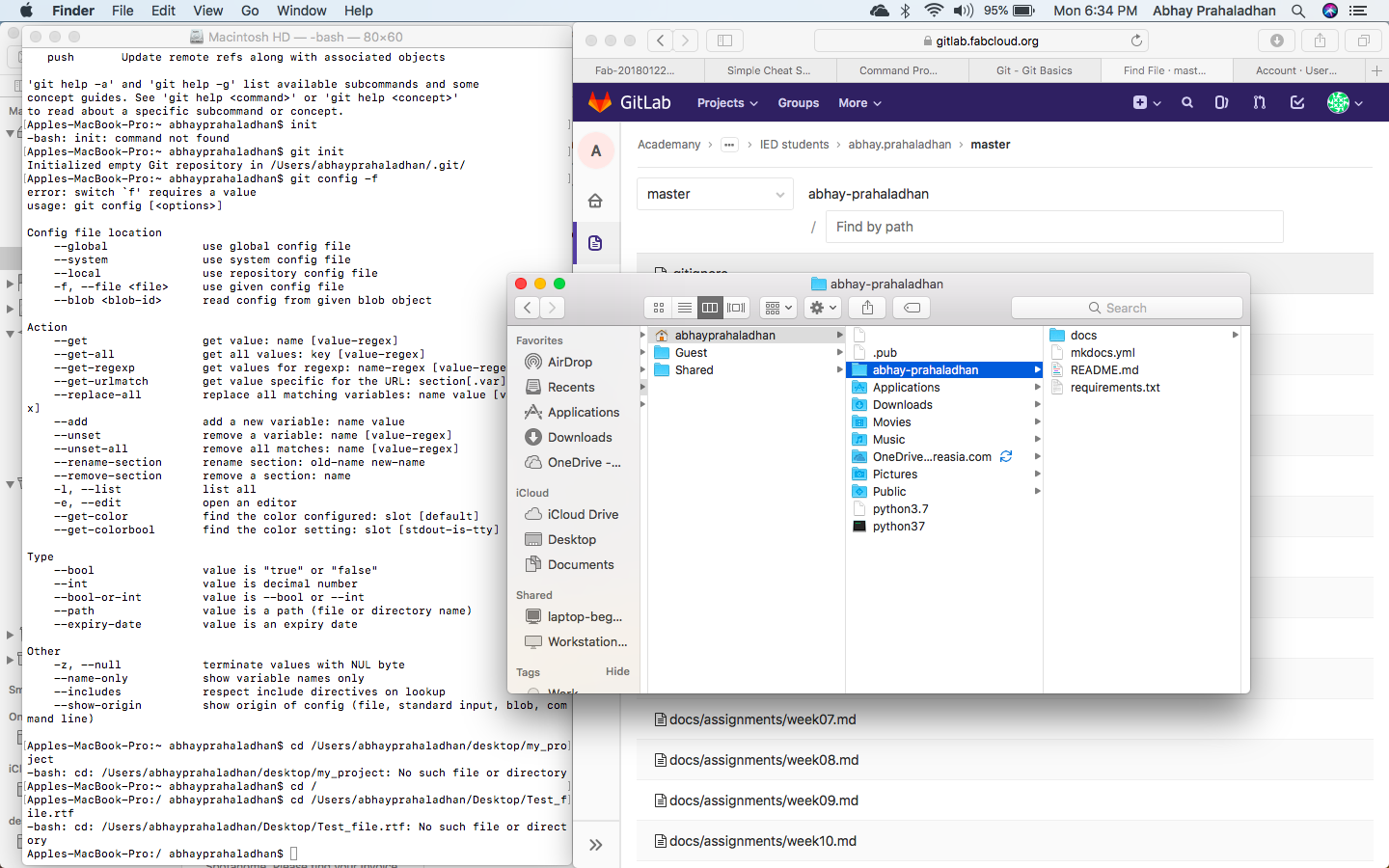Open Spotlight search in the menu bar

tap(1298, 11)
